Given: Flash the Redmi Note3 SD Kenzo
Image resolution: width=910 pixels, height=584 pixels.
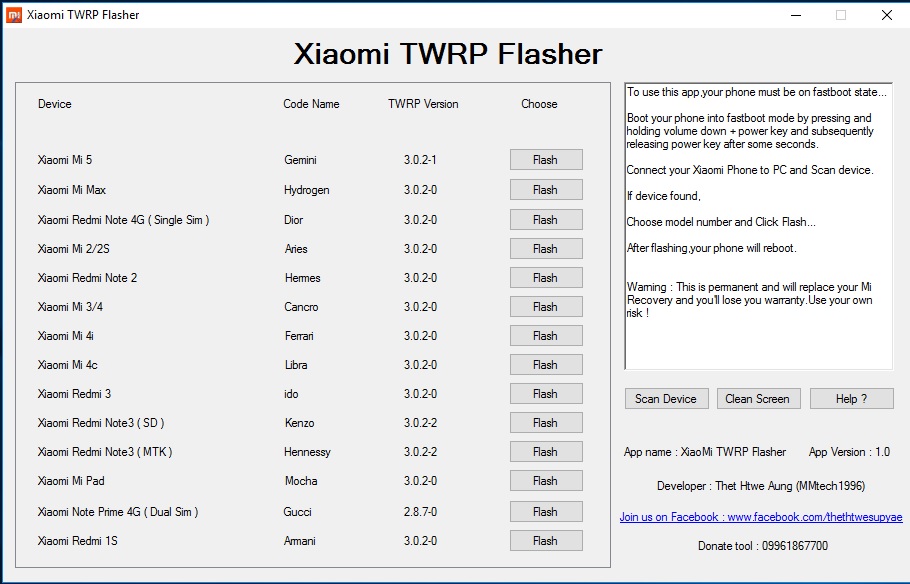Looking at the screenshot, I should (546, 423).
